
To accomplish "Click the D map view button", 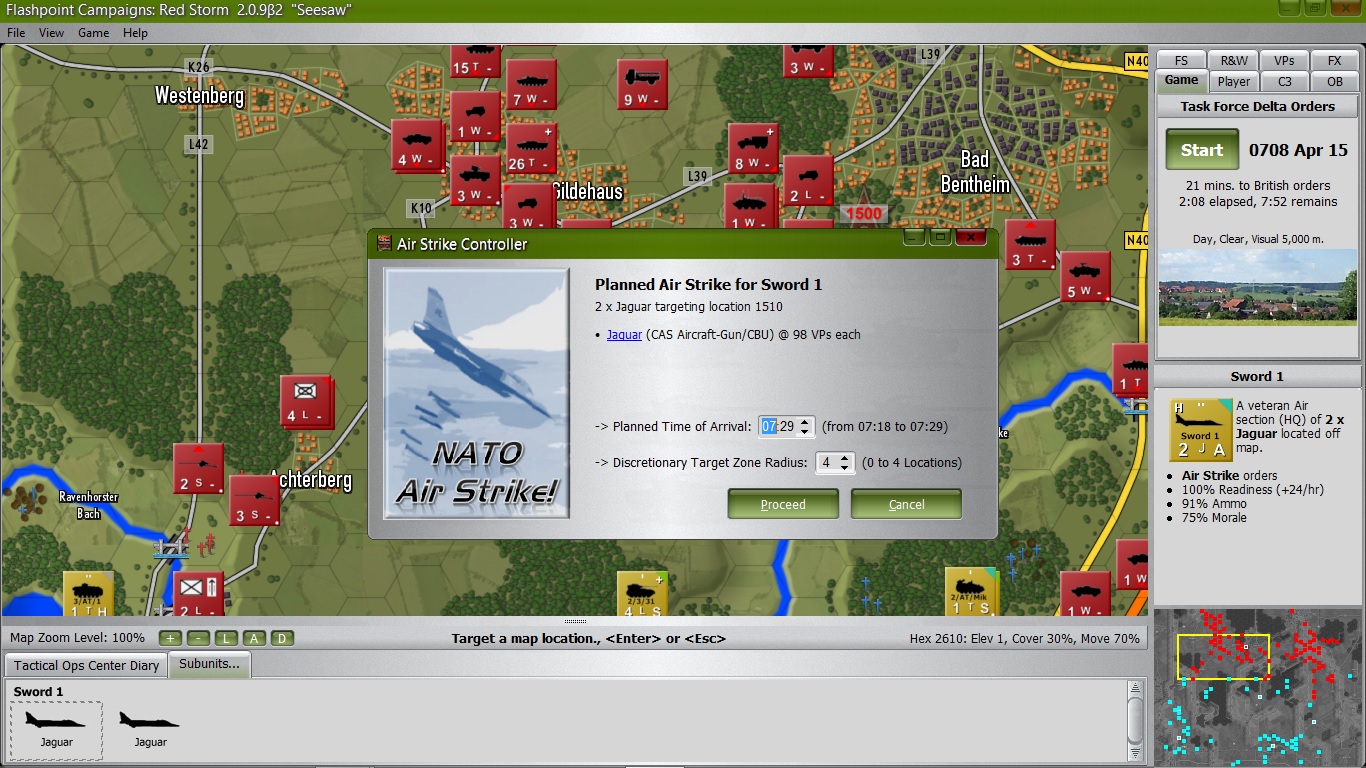I will tap(282, 638).
